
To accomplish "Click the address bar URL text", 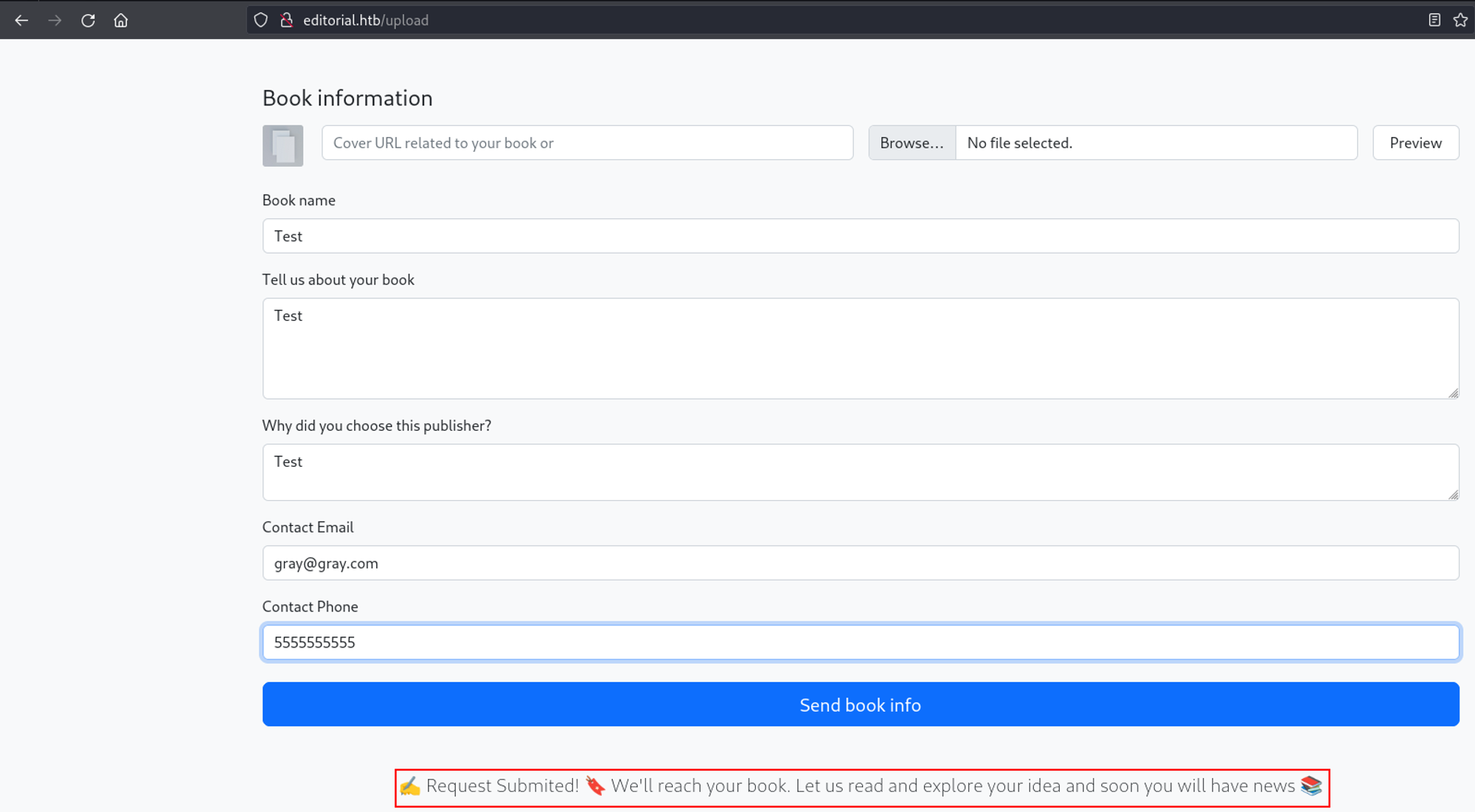I will tap(366, 20).
